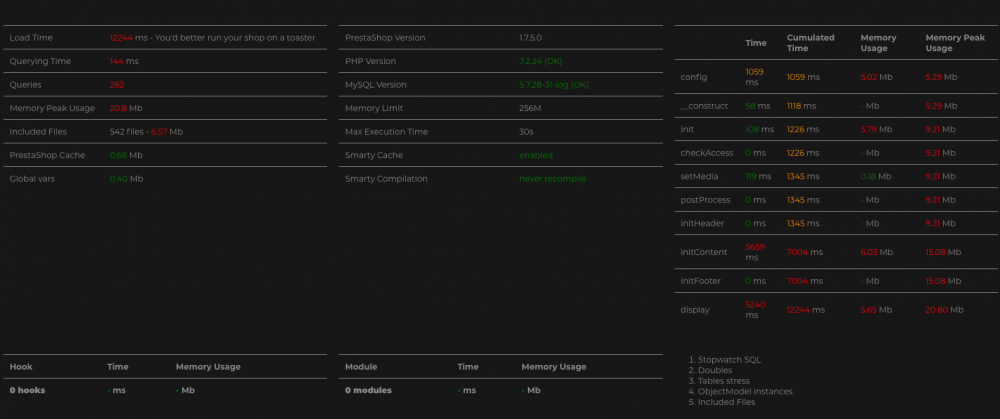This screenshot has width=1000, height=419.
Task: Open the Stopwatch SQL link
Action: pos(729,360)
